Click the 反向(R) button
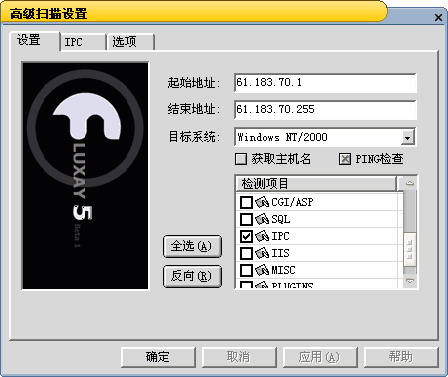This screenshot has height=377, width=448. tap(192, 276)
